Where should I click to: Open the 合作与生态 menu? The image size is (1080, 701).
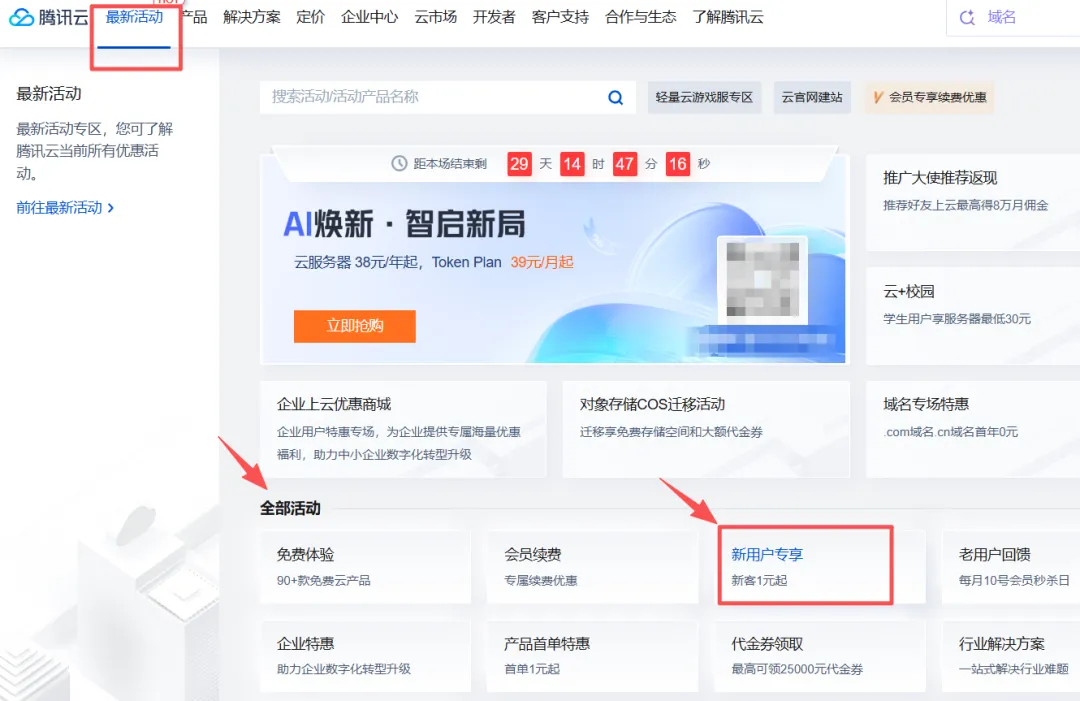641,17
